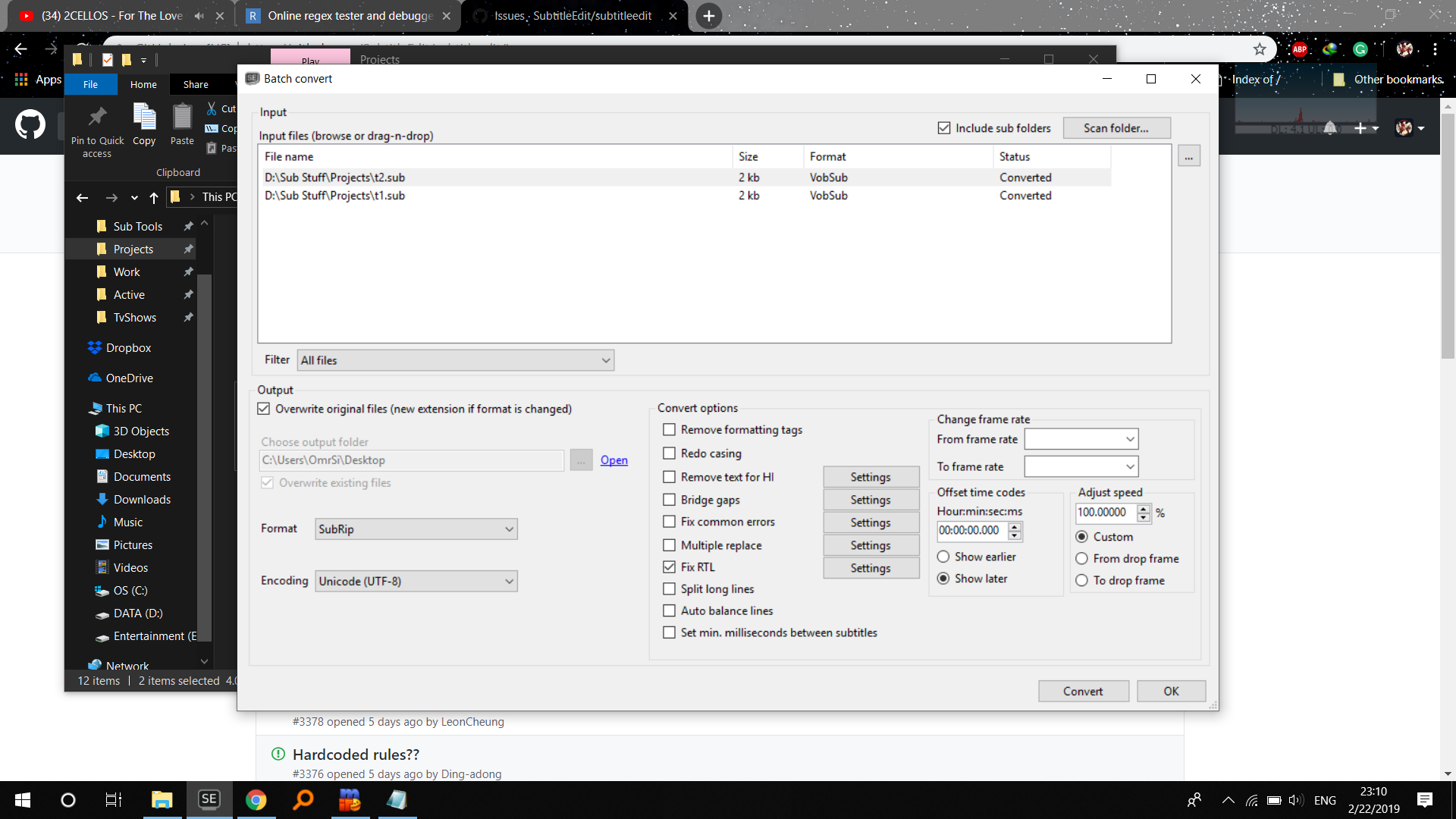This screenshot has height=819, width=1456.
Task: Open the Home ribbon tab
Action: [143, 84]
